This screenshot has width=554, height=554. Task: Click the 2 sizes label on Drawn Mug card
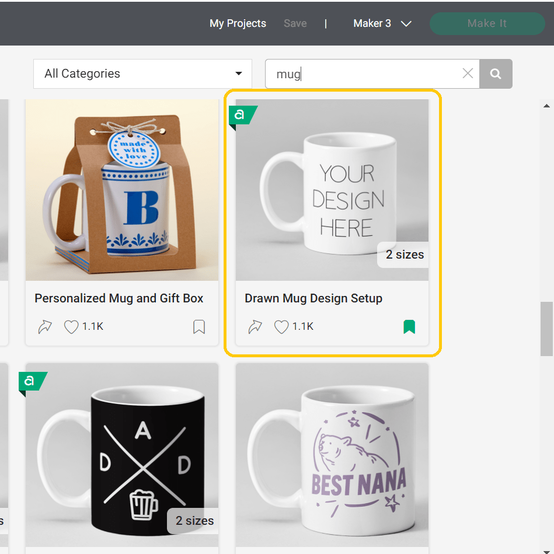point(404,255)
